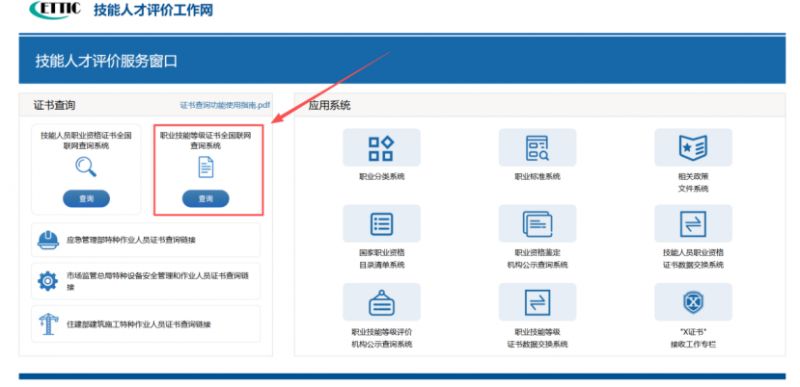The height and width of the screenshot is (387, 800).
Task: Click the 职业分类系统 label text
Action: [x=381, y=177]
